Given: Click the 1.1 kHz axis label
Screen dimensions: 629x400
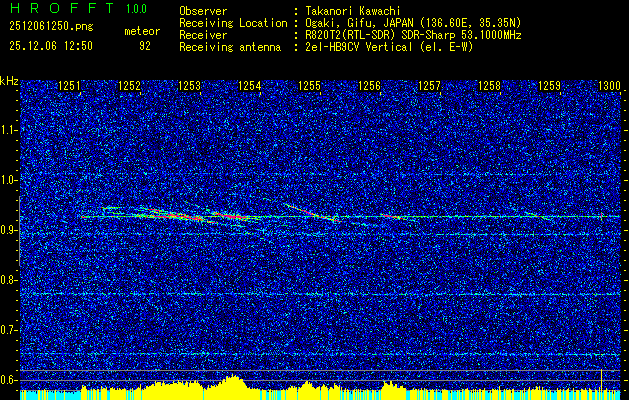Looking at the screenshot, I should point(8,130).
